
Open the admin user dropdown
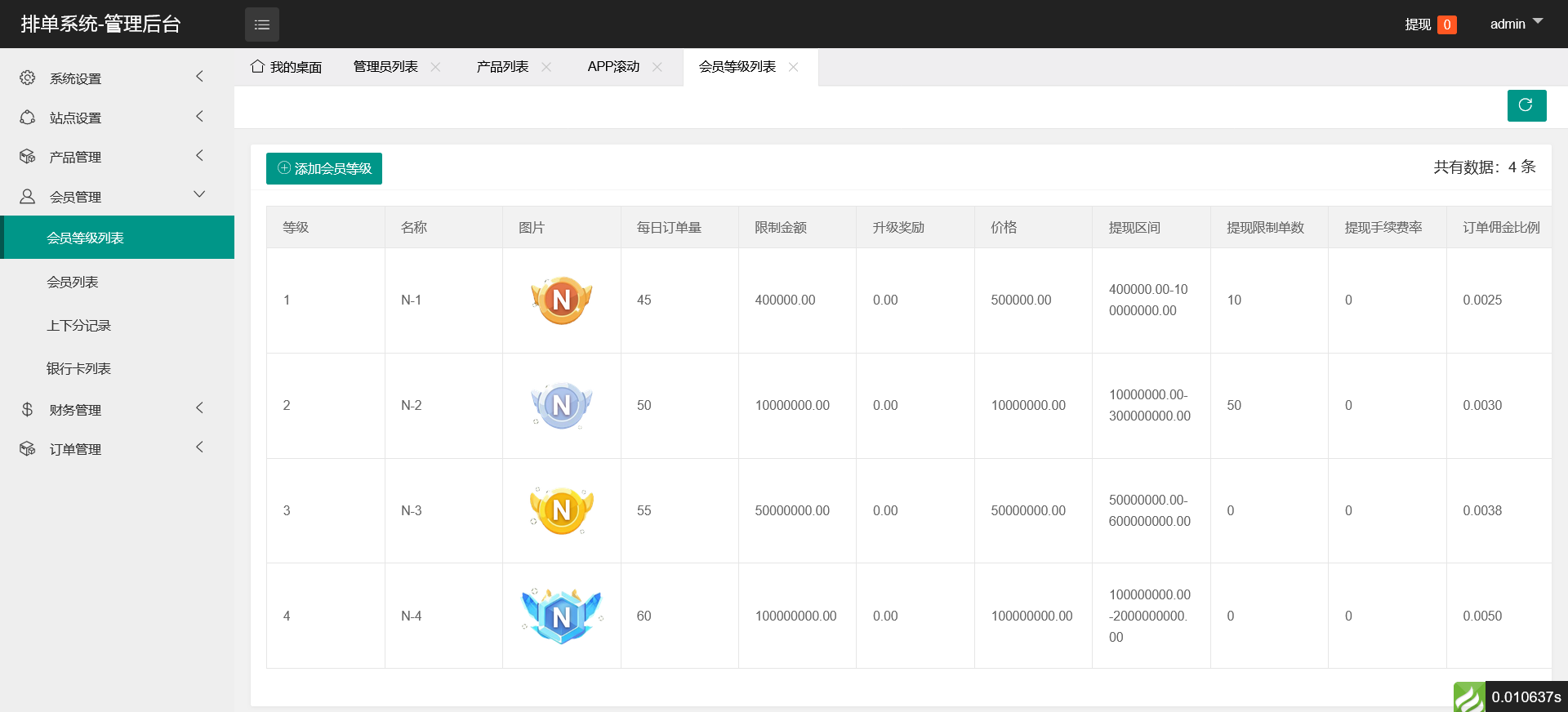1516,24
